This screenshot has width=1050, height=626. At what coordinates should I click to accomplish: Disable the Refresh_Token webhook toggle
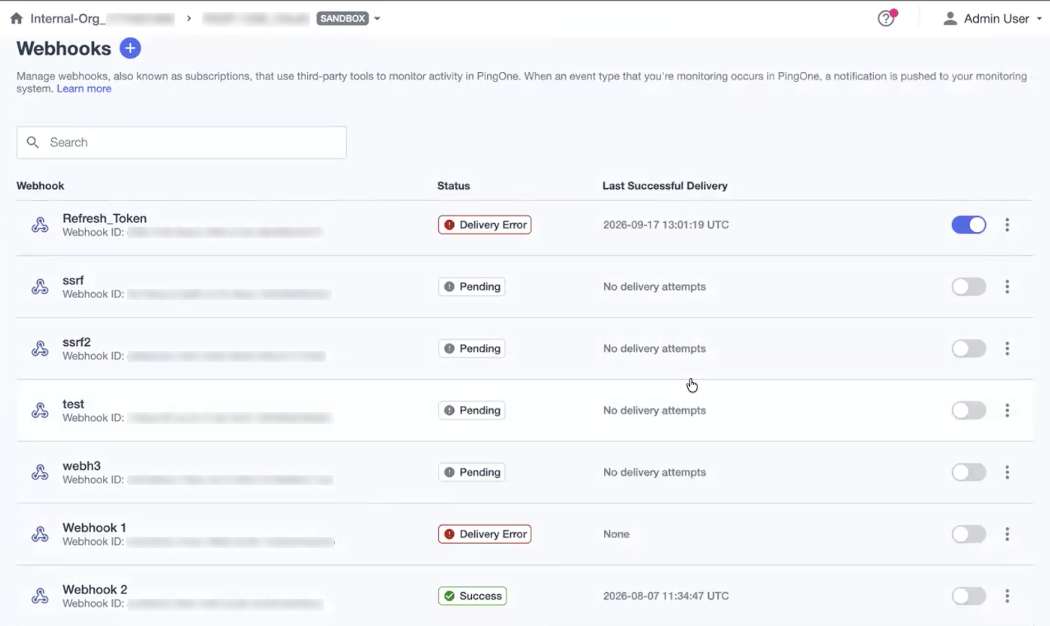point(968,225)
